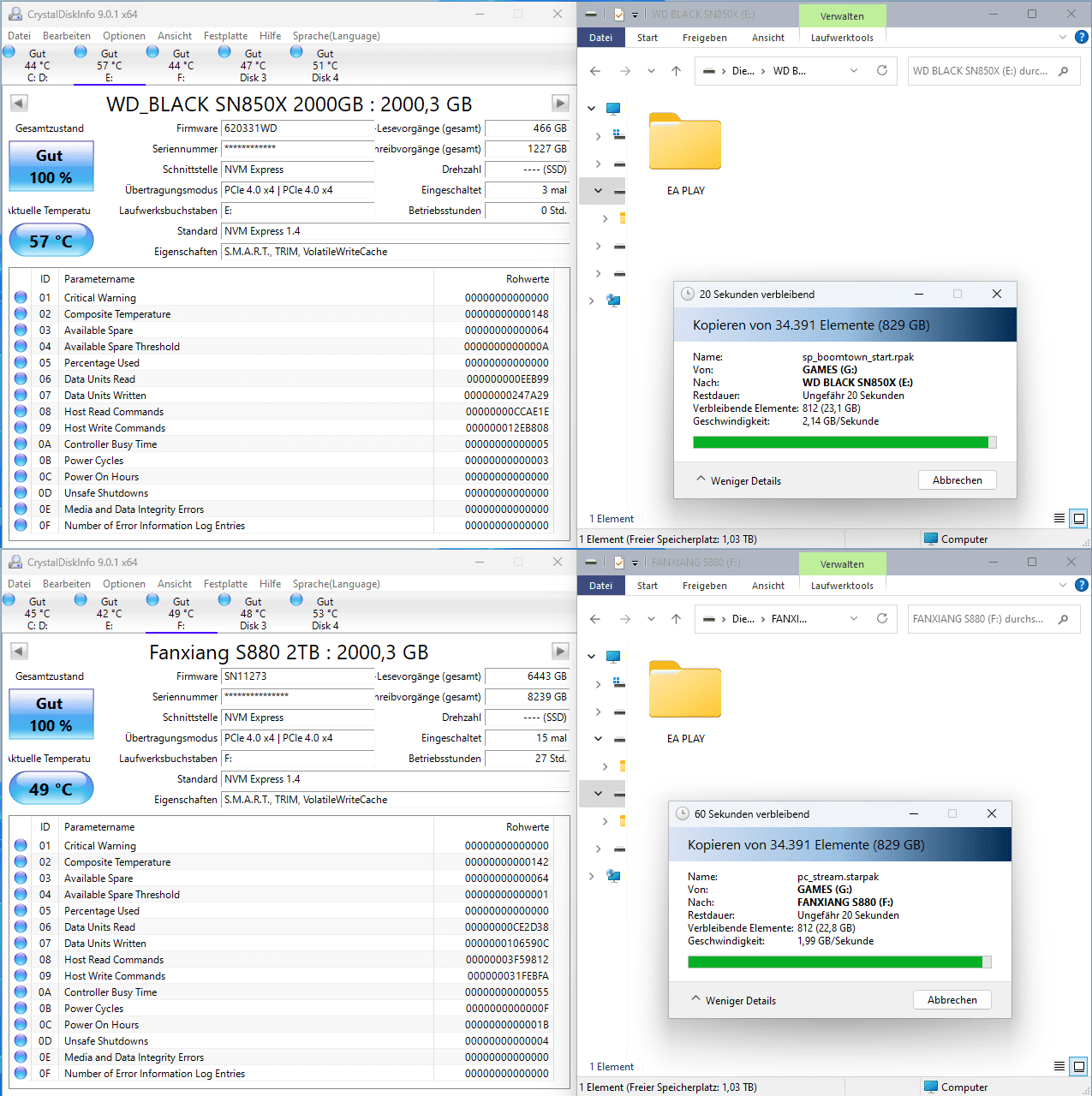This screenshot has width=1092, height=1096.
Task: Go back in FANXIANG S880 Explorer window
Action: point(595,619)
